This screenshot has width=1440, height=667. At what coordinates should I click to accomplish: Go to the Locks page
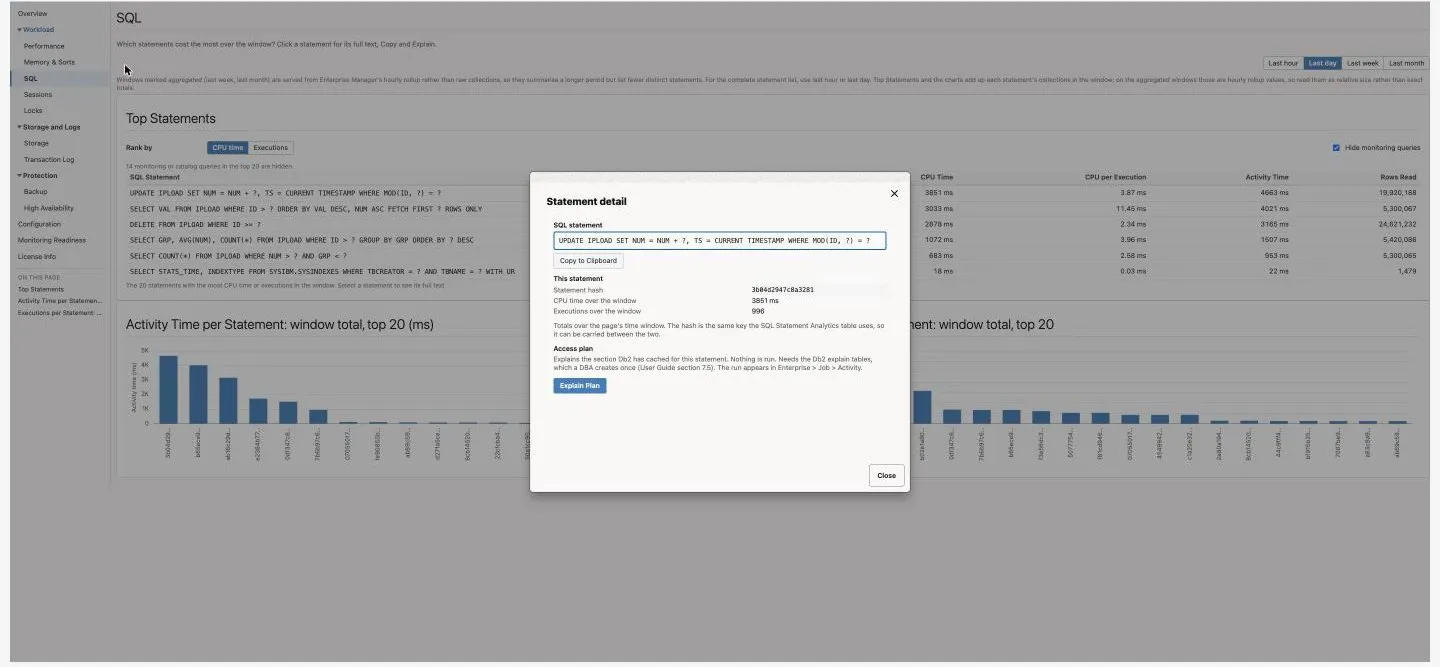click(33, 110)
